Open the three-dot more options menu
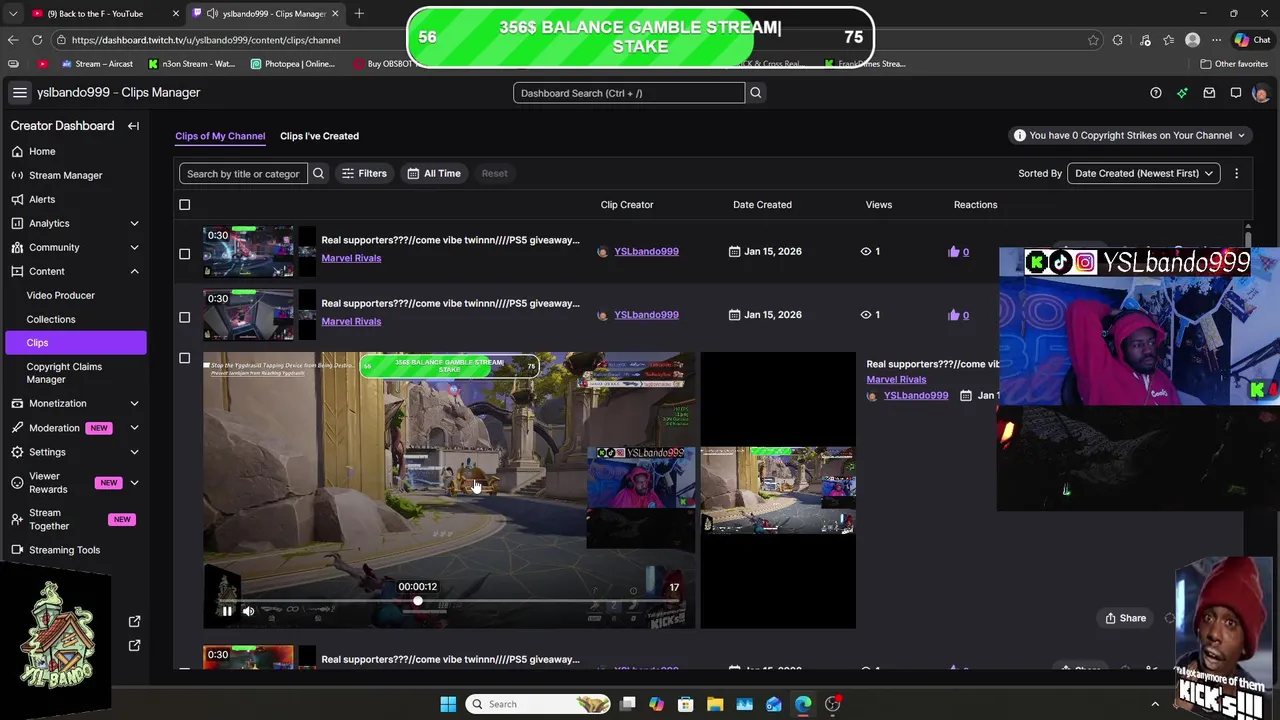 [x=1236, y=173]
